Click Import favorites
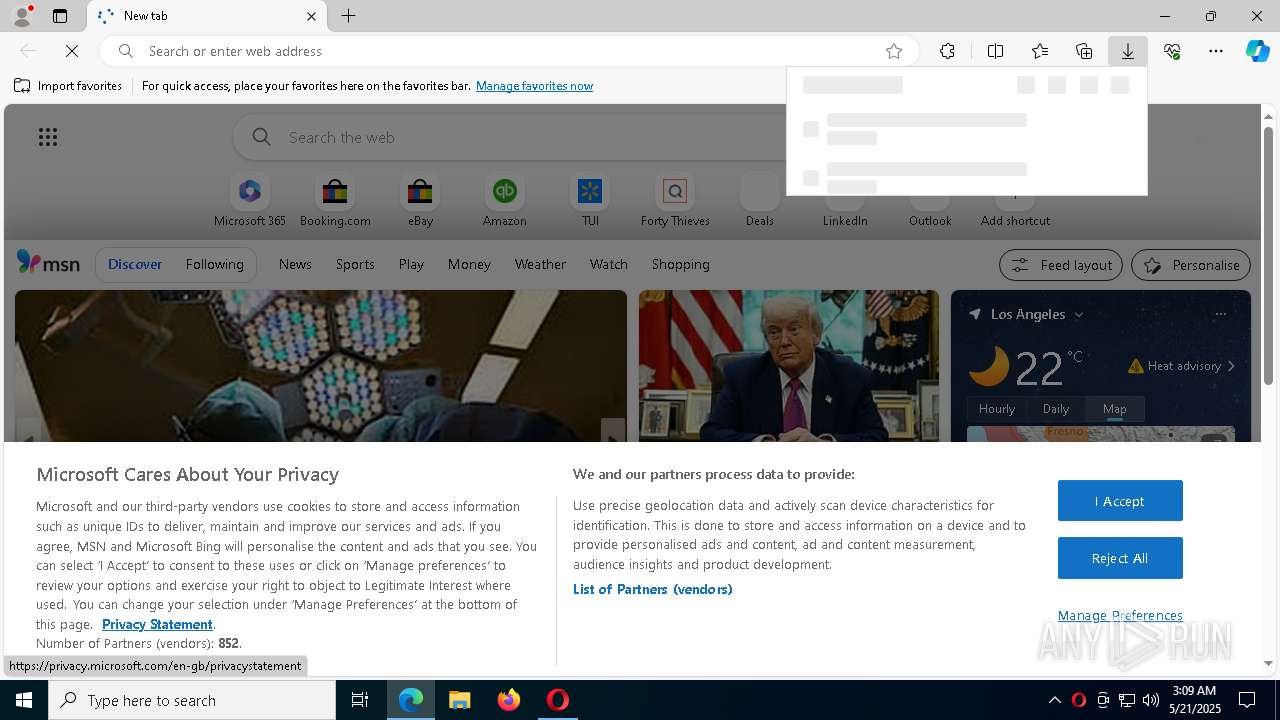 point(68,86)
